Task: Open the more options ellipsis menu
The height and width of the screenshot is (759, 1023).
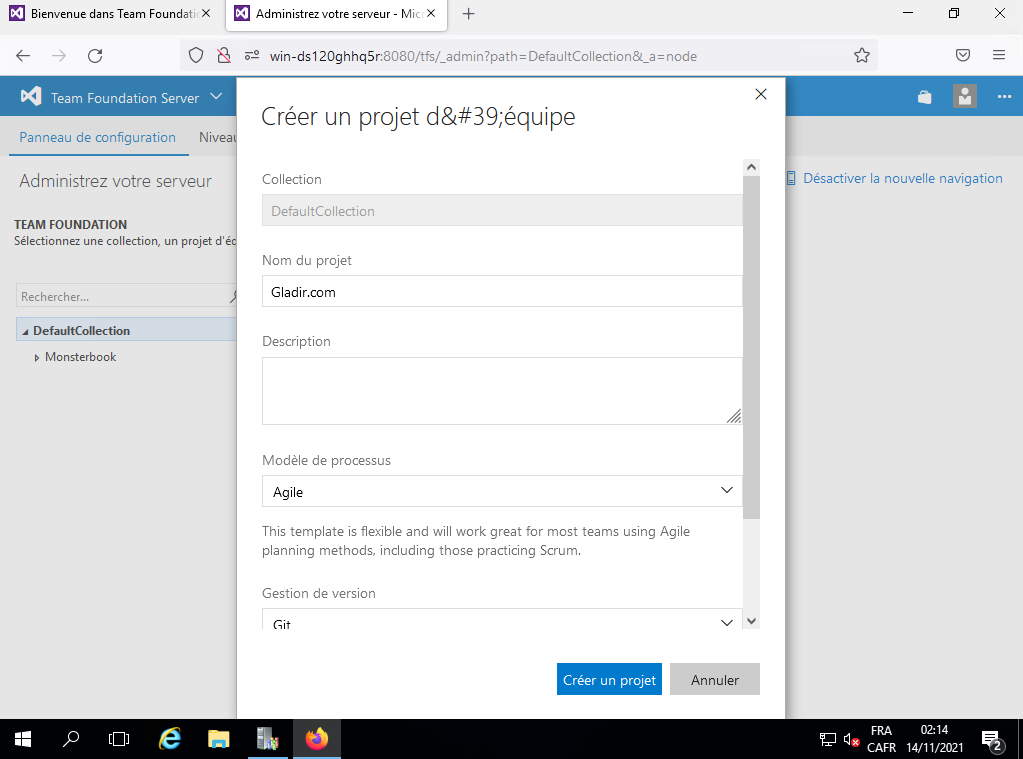Action: pyautogui.click(x=1004, y=97)
